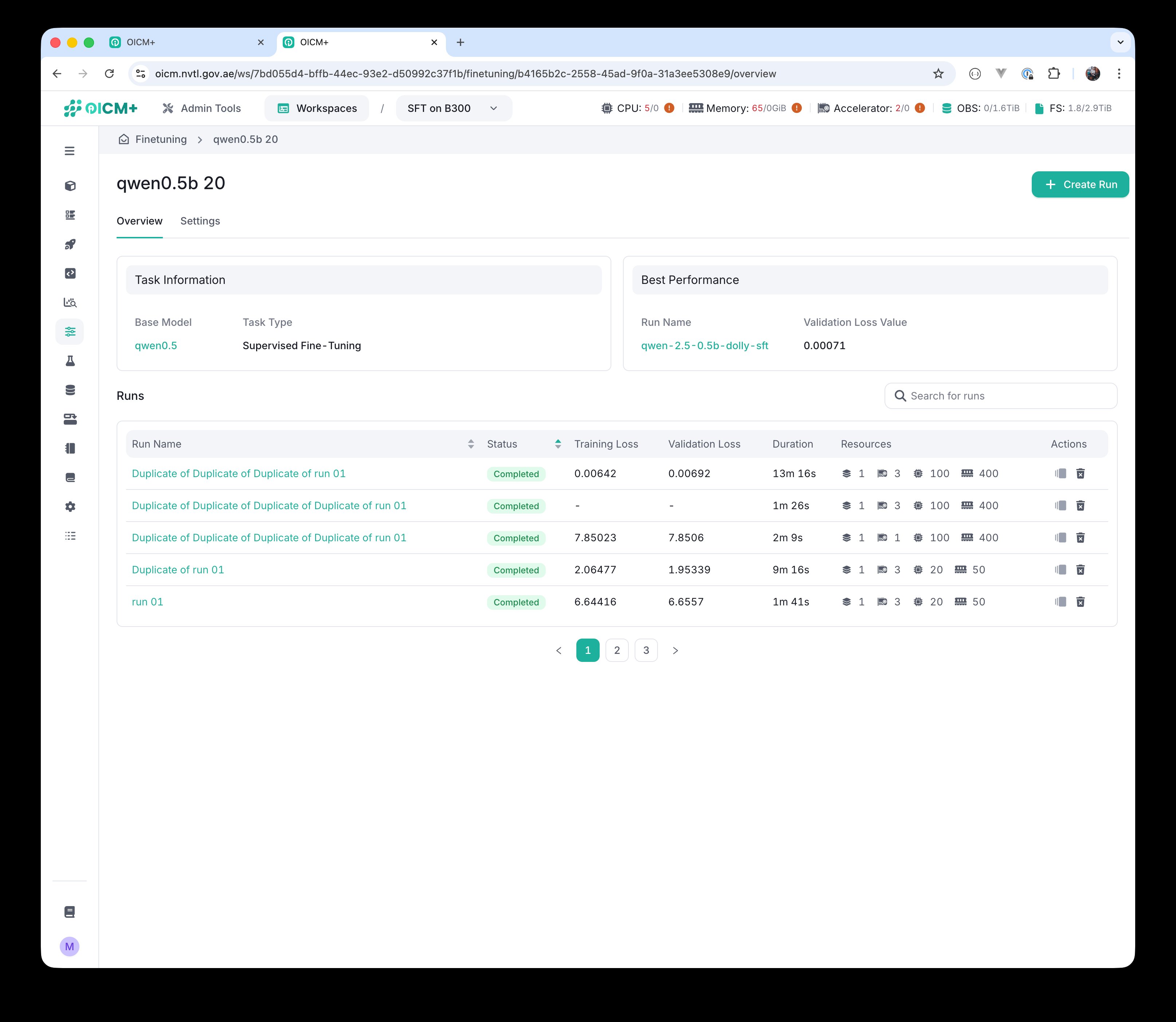Sort runs by Status column
Viewport: 1176px width, 1022px height.
click(558, 444)
